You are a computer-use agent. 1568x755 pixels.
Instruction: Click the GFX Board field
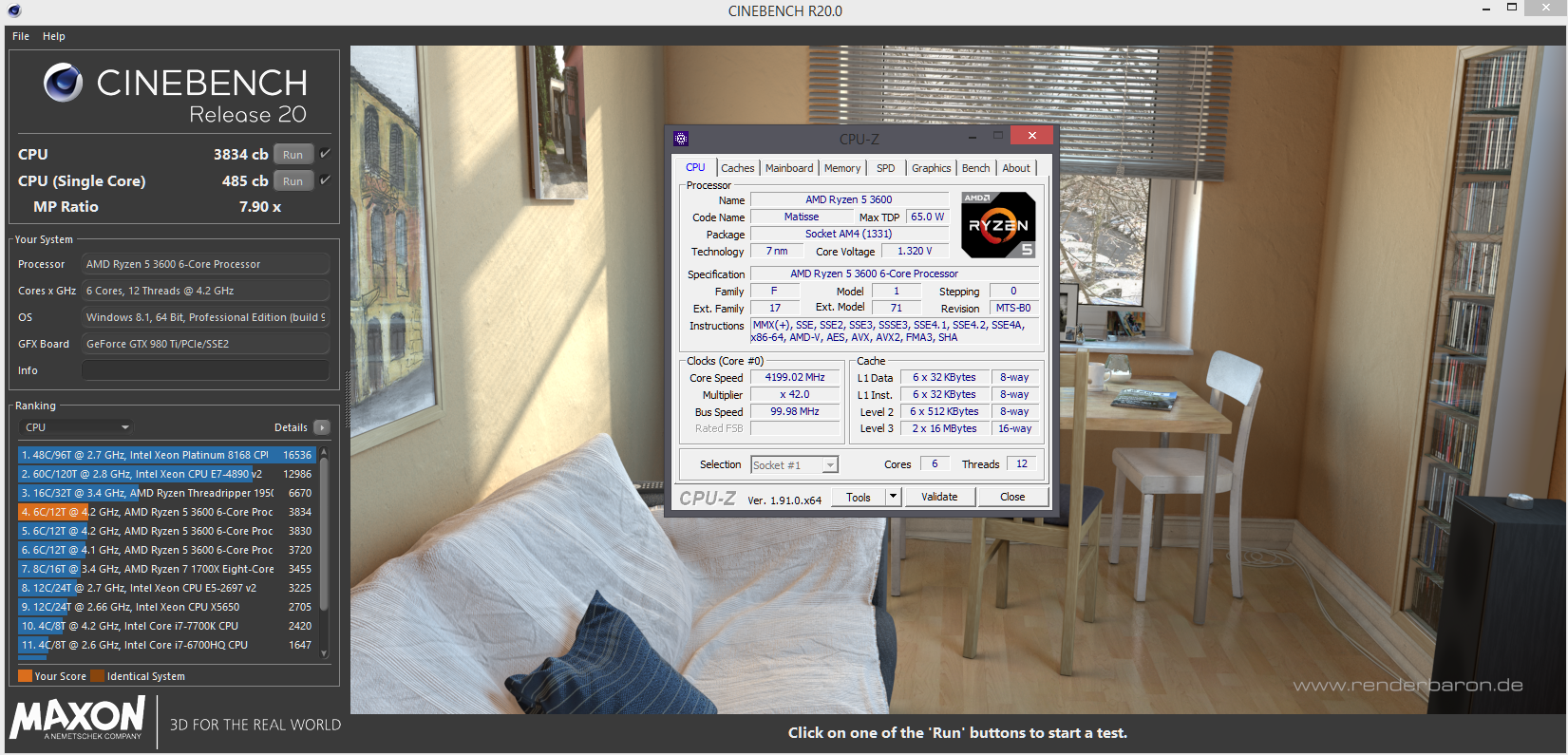tap(206, 344)
